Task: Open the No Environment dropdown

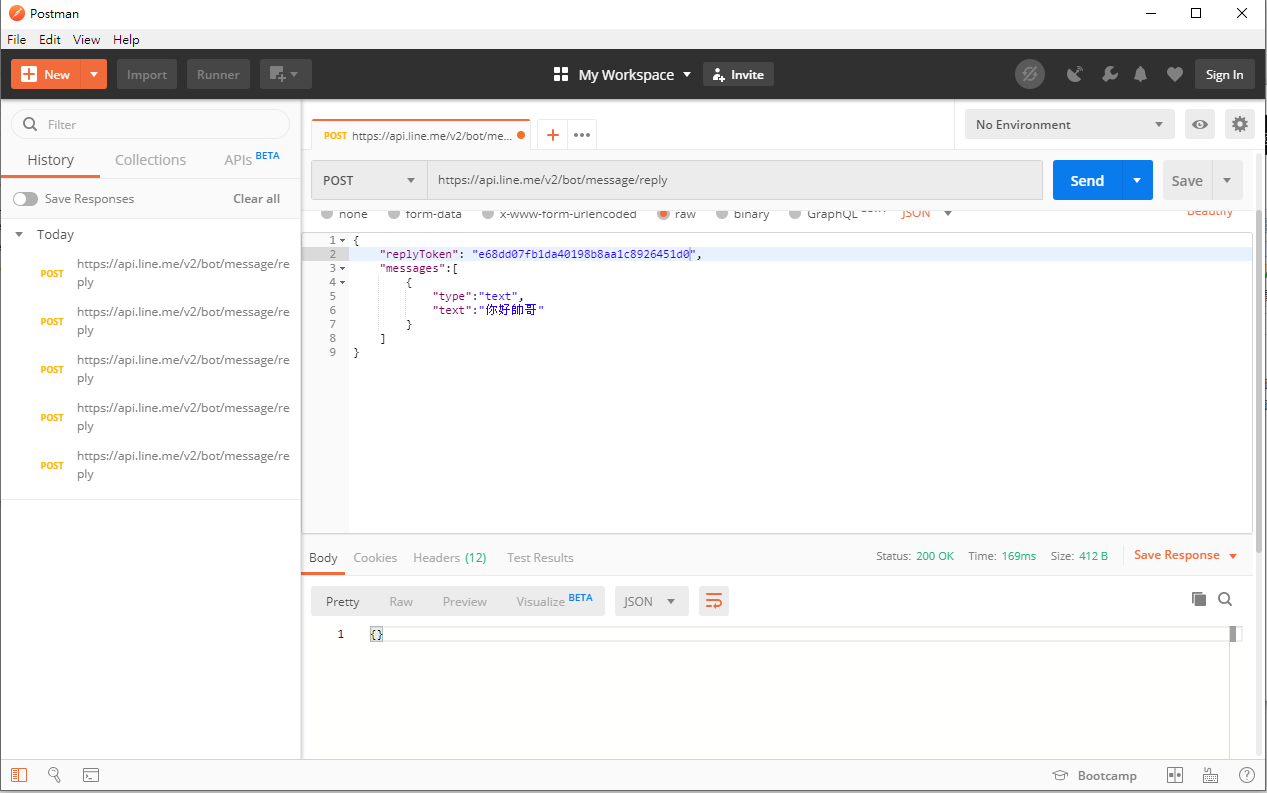Action: [1070, 125]
